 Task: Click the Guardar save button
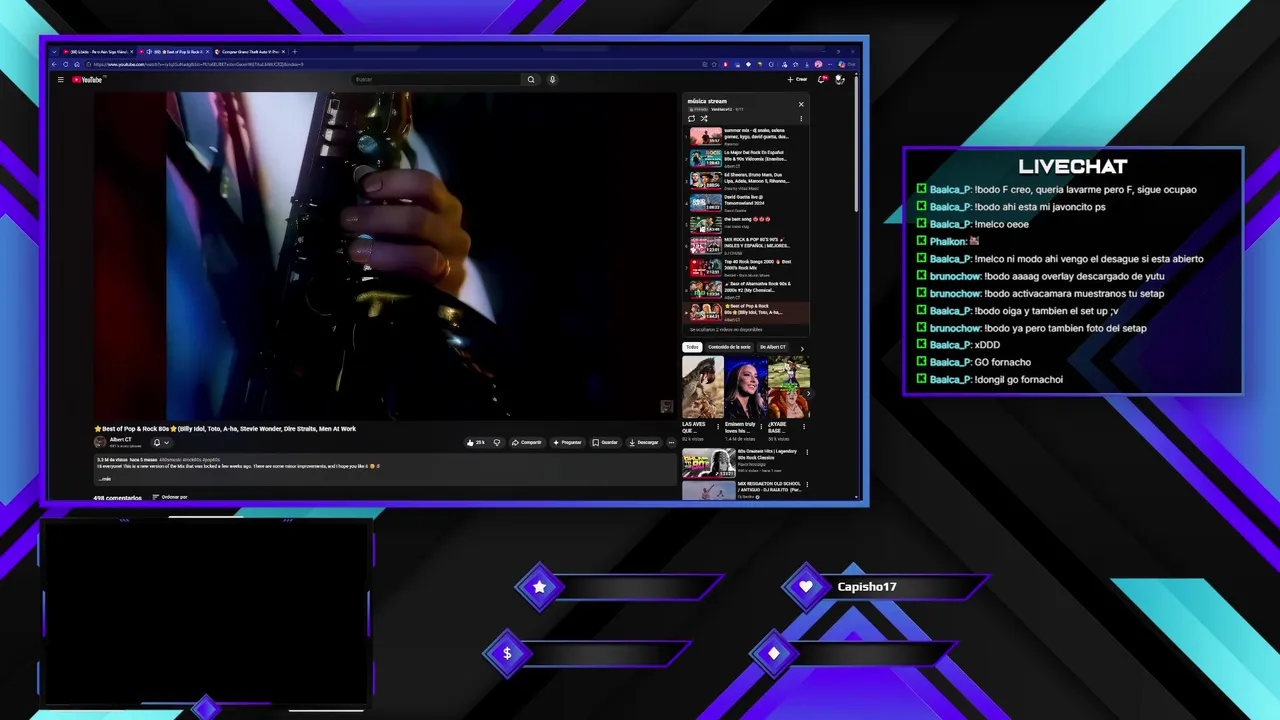coord(605,442)
